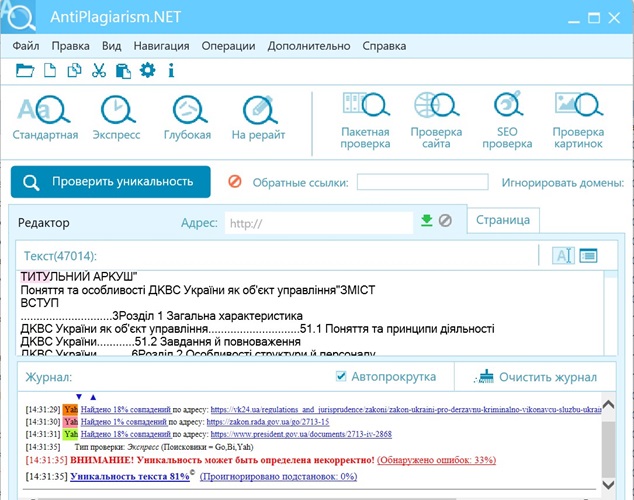This screenshot has width=634, height=500.
Task: Switch to the Страница tab
Action: pos(503,220)
